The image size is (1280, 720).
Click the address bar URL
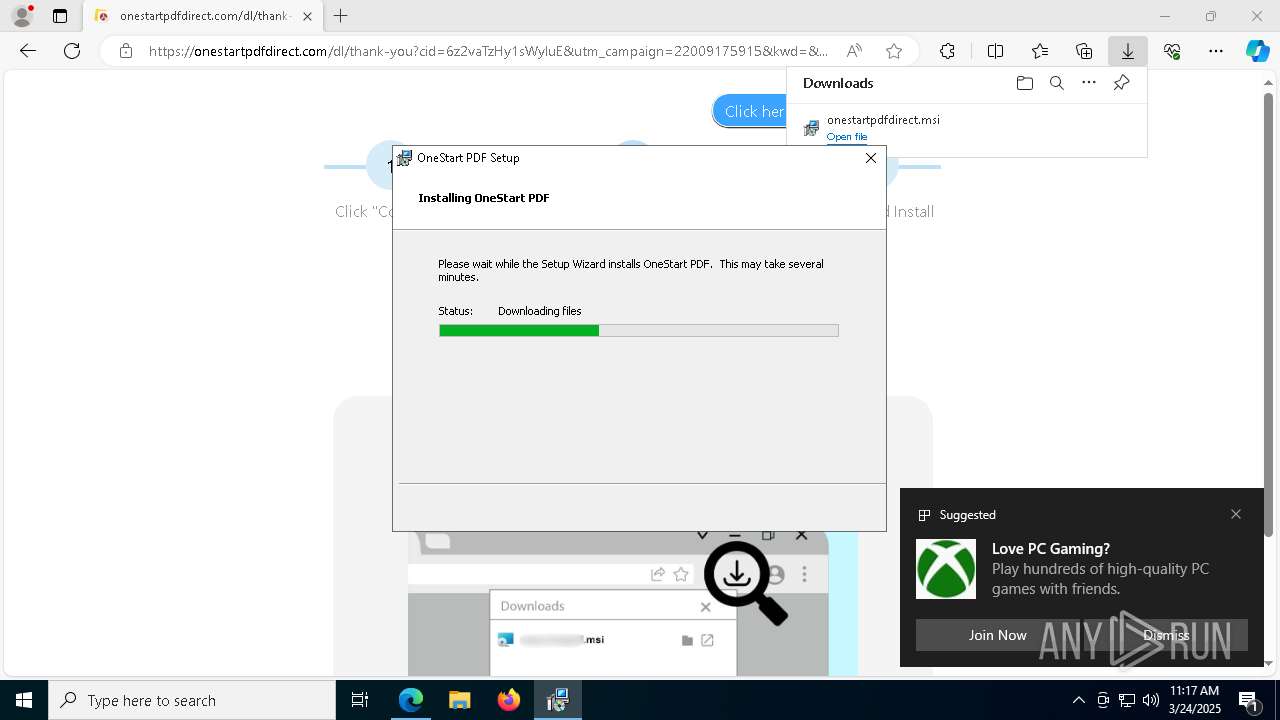[x=488, y=51]
